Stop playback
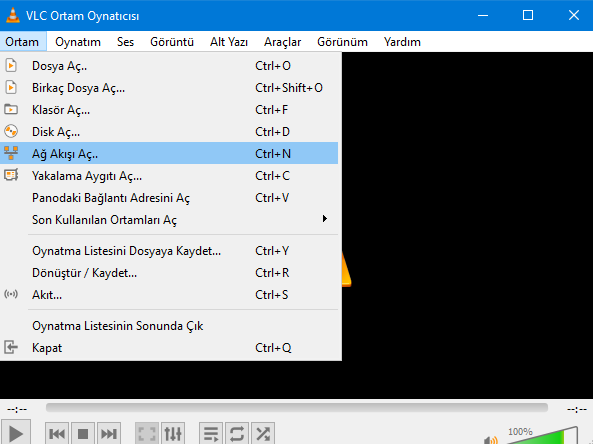Screen dimensions: 593x444 [83, 433]
